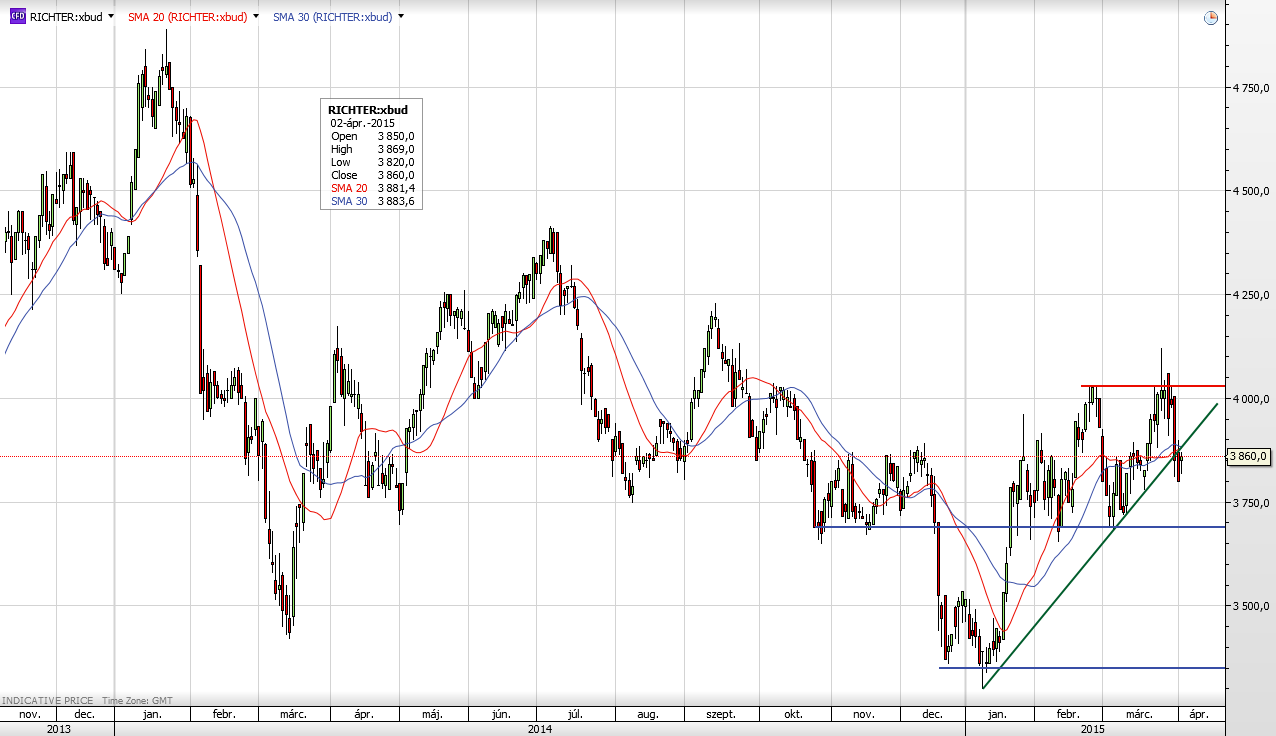
Task: Click the 4 500,0 price axis label
Action: point(1251,190)
